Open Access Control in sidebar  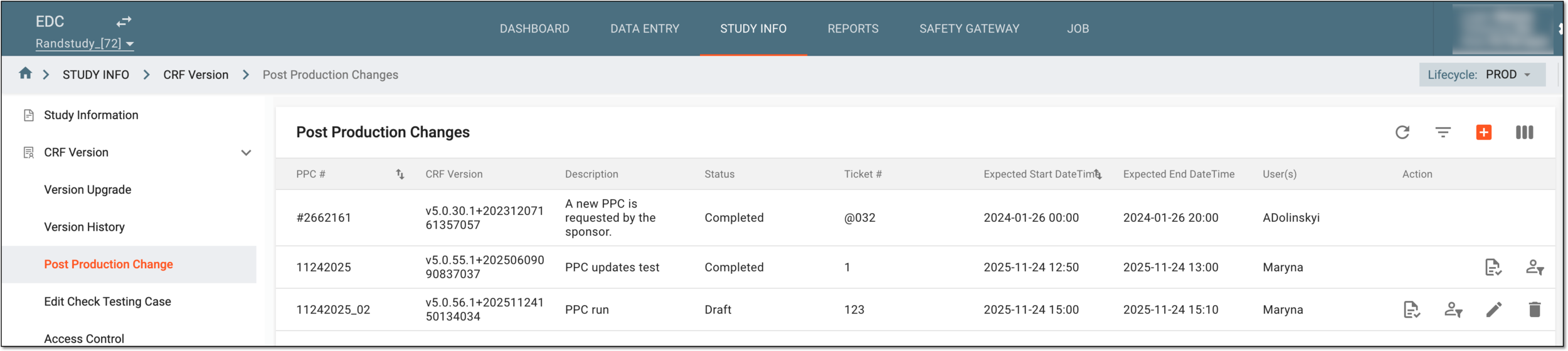[84, 339]
